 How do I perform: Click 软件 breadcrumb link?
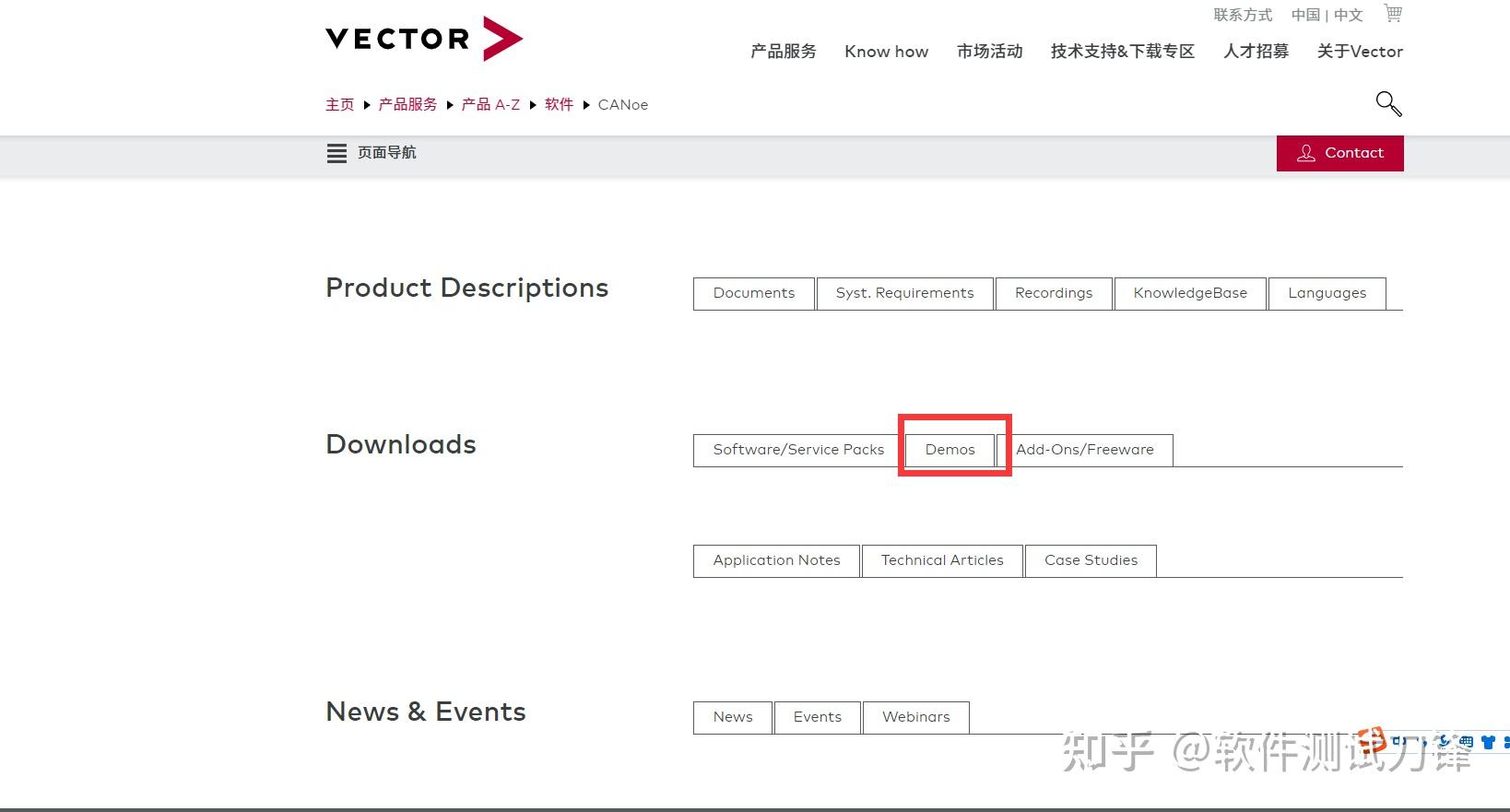coord(560,105)
